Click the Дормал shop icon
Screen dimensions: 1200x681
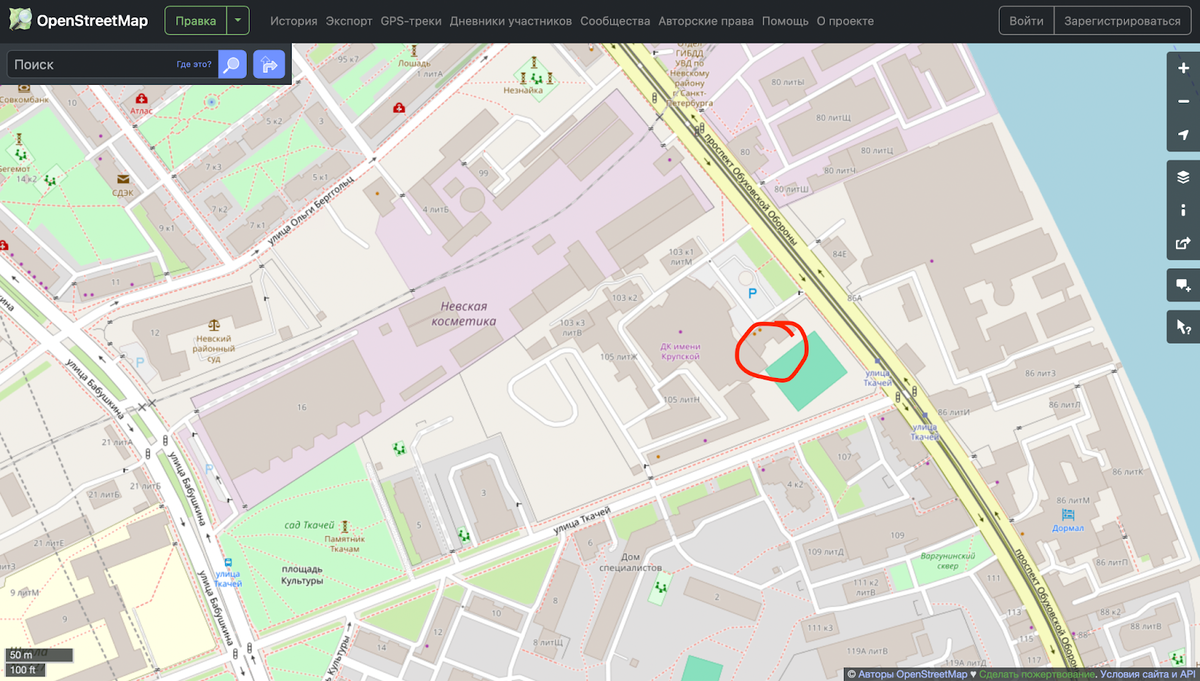1069,516
